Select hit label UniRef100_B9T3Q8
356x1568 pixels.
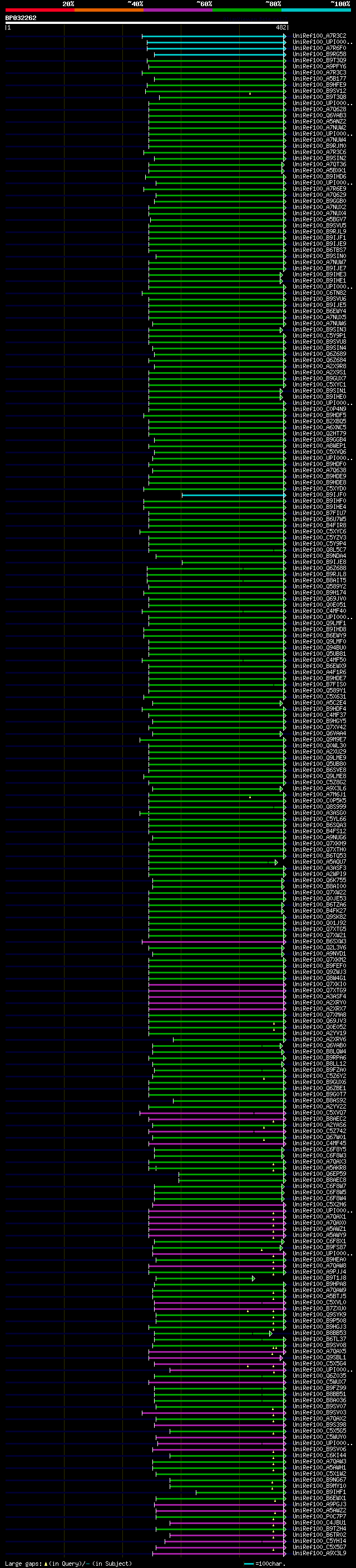[x=319, y=97]
